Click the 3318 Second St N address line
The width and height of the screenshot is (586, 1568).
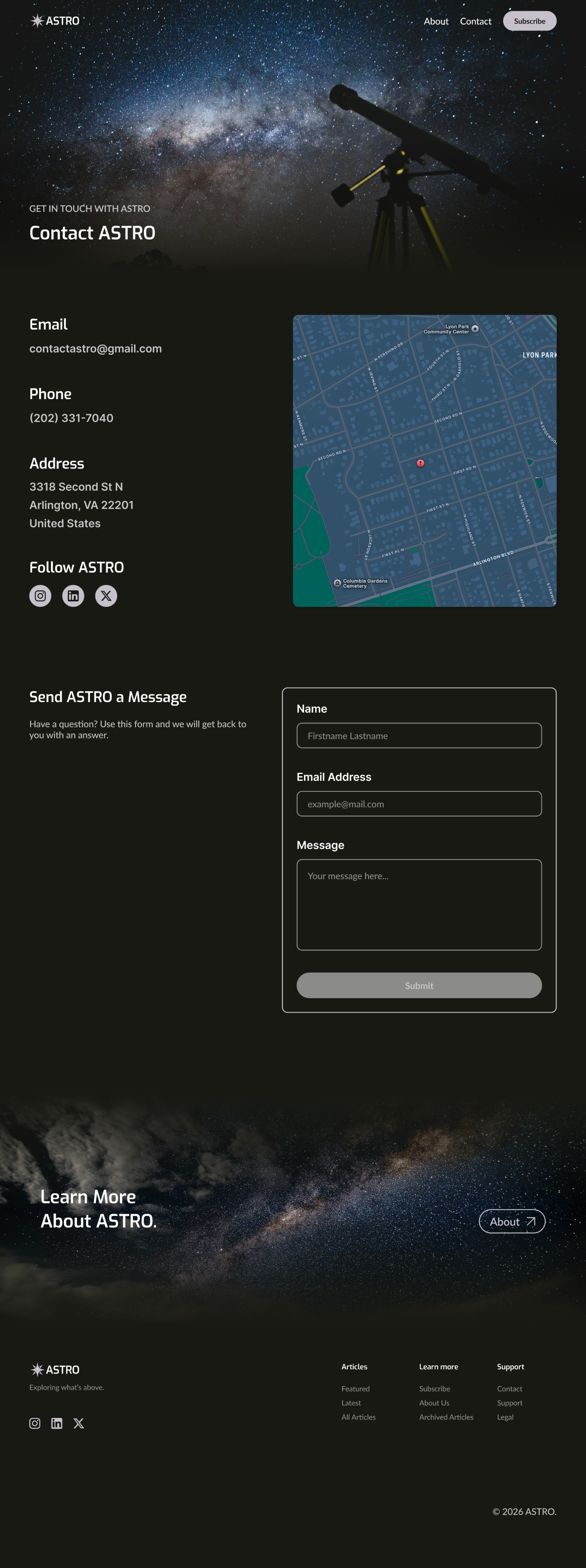[76, 487]
